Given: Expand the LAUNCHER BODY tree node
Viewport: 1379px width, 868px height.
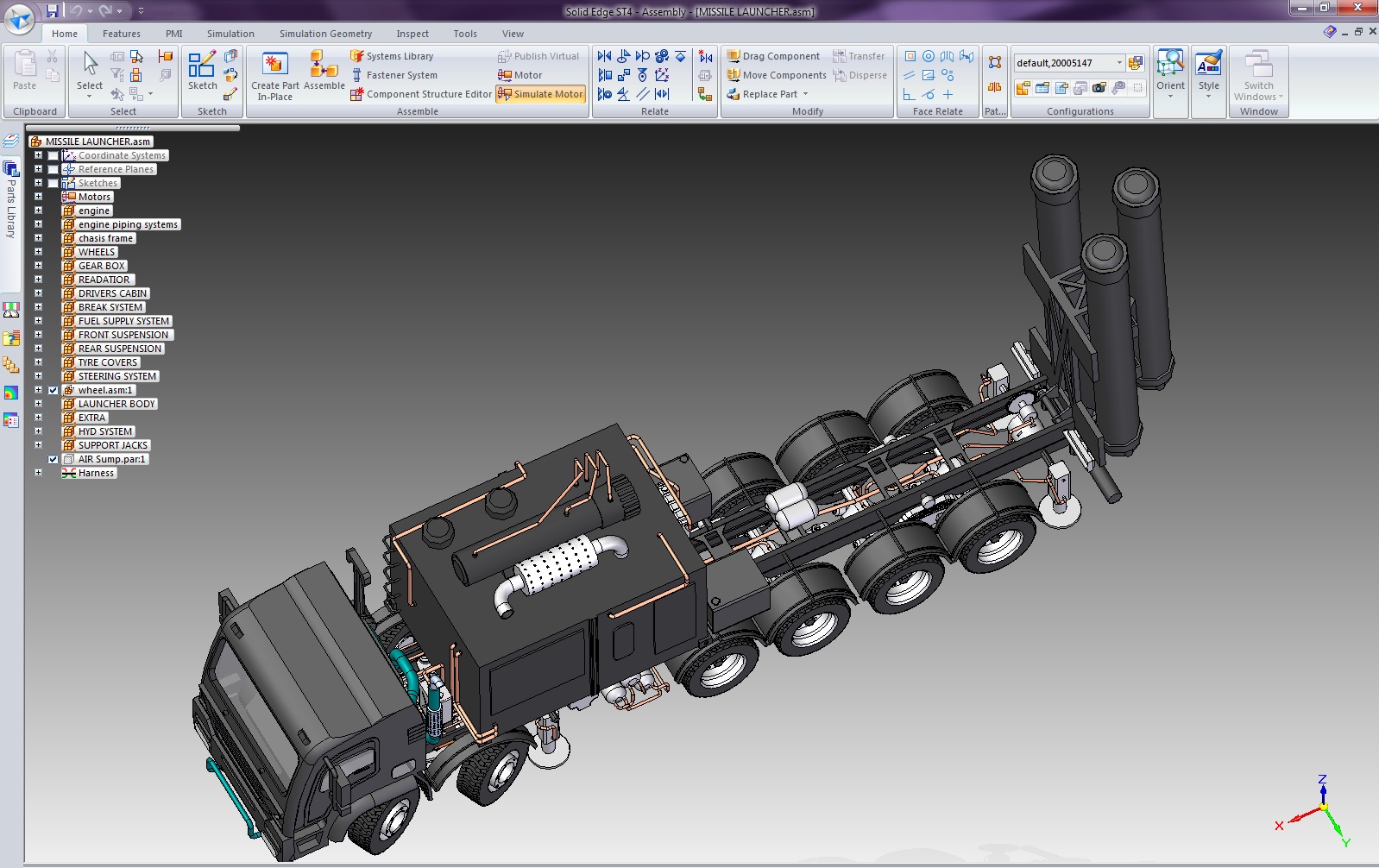Looking at the screenshot, I should pos(38,404).
